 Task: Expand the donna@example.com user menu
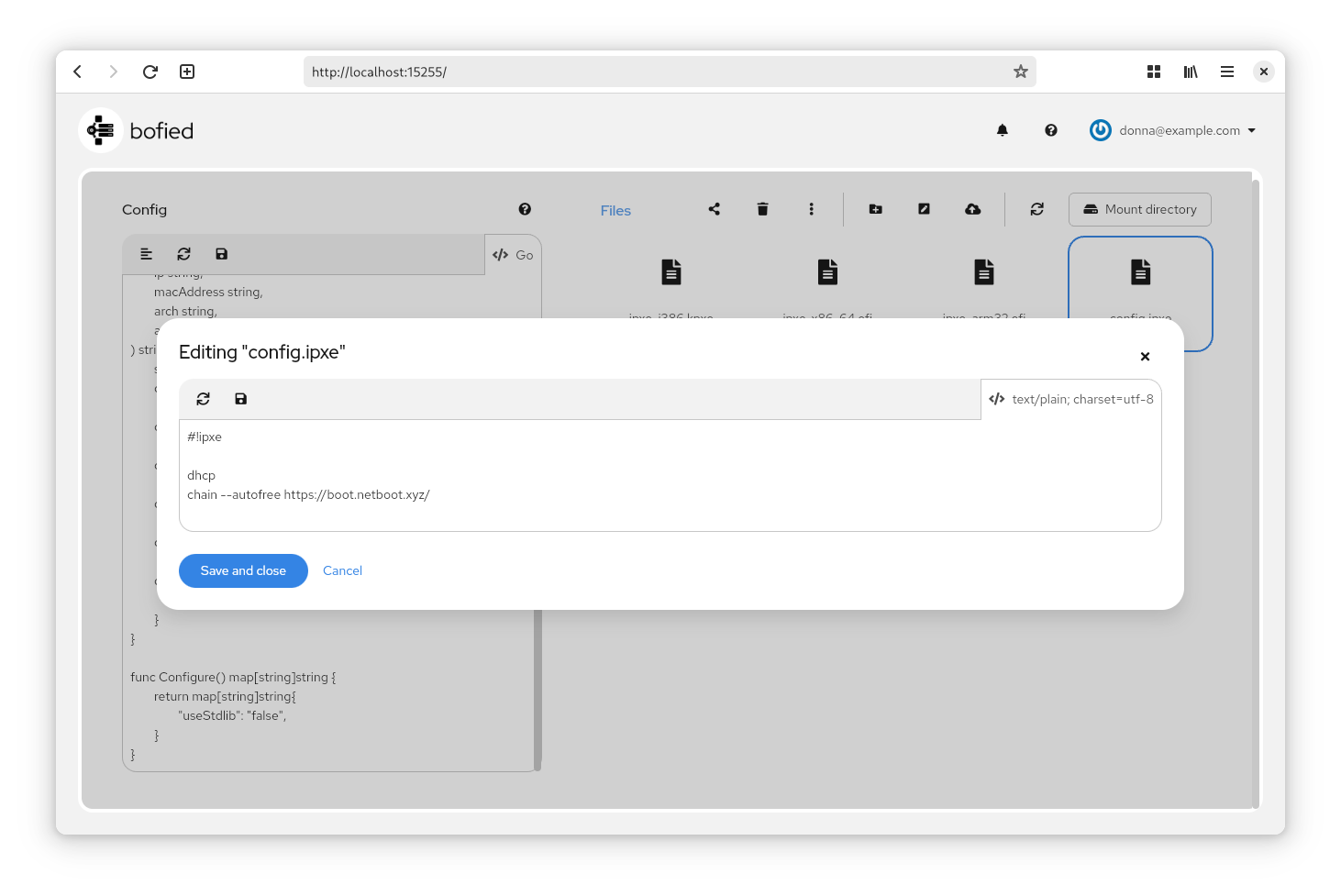pyautogui.click(x=1174, y=130)
